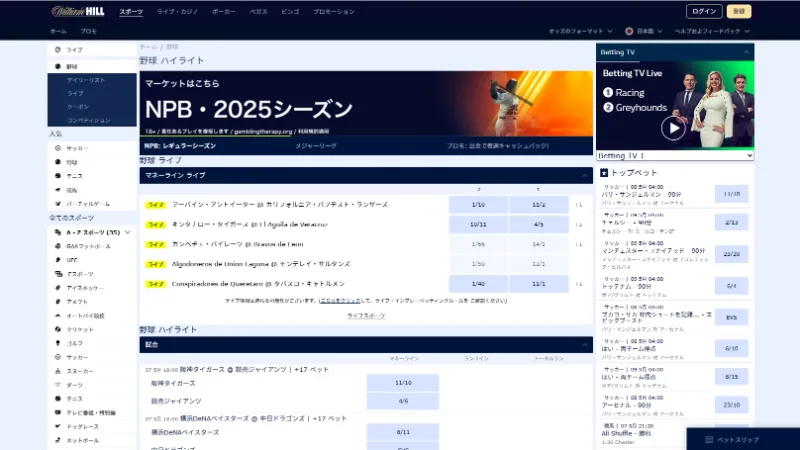Open オートバイ競技 in the sports list
Screen dimensions: 800x450
pos(92,316)
